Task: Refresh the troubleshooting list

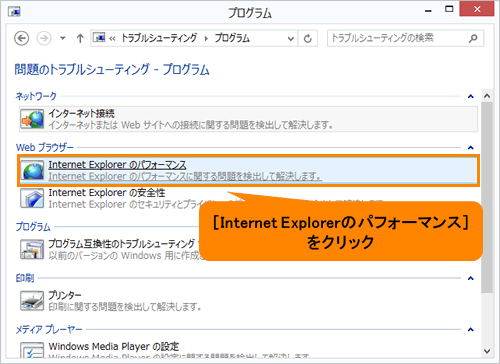Action: [x=308, y=39]
